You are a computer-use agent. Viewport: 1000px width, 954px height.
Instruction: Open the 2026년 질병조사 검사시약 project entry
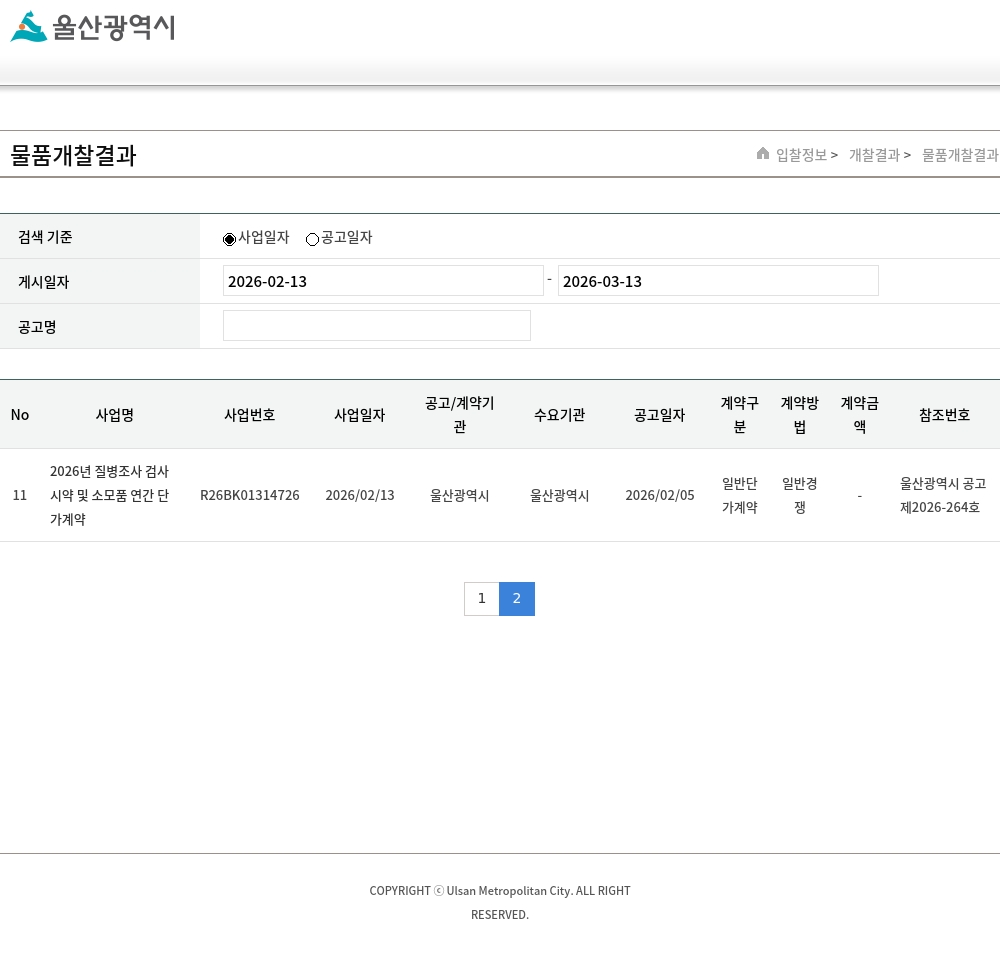pos(110,495)
